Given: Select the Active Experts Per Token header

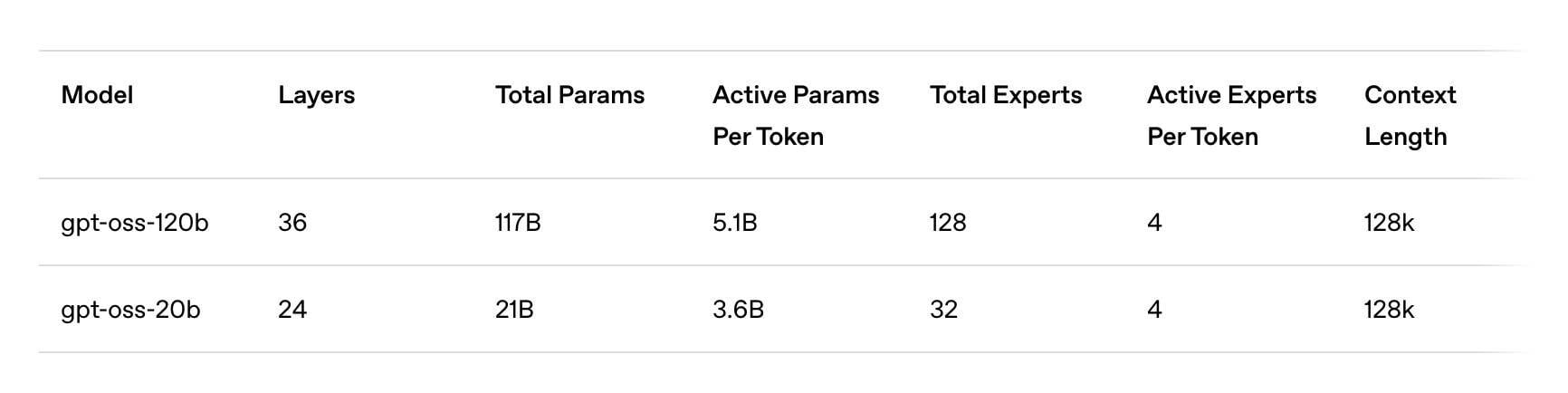Looking at the screenshot, I should pyautogui.click(x=1231, y=115).
